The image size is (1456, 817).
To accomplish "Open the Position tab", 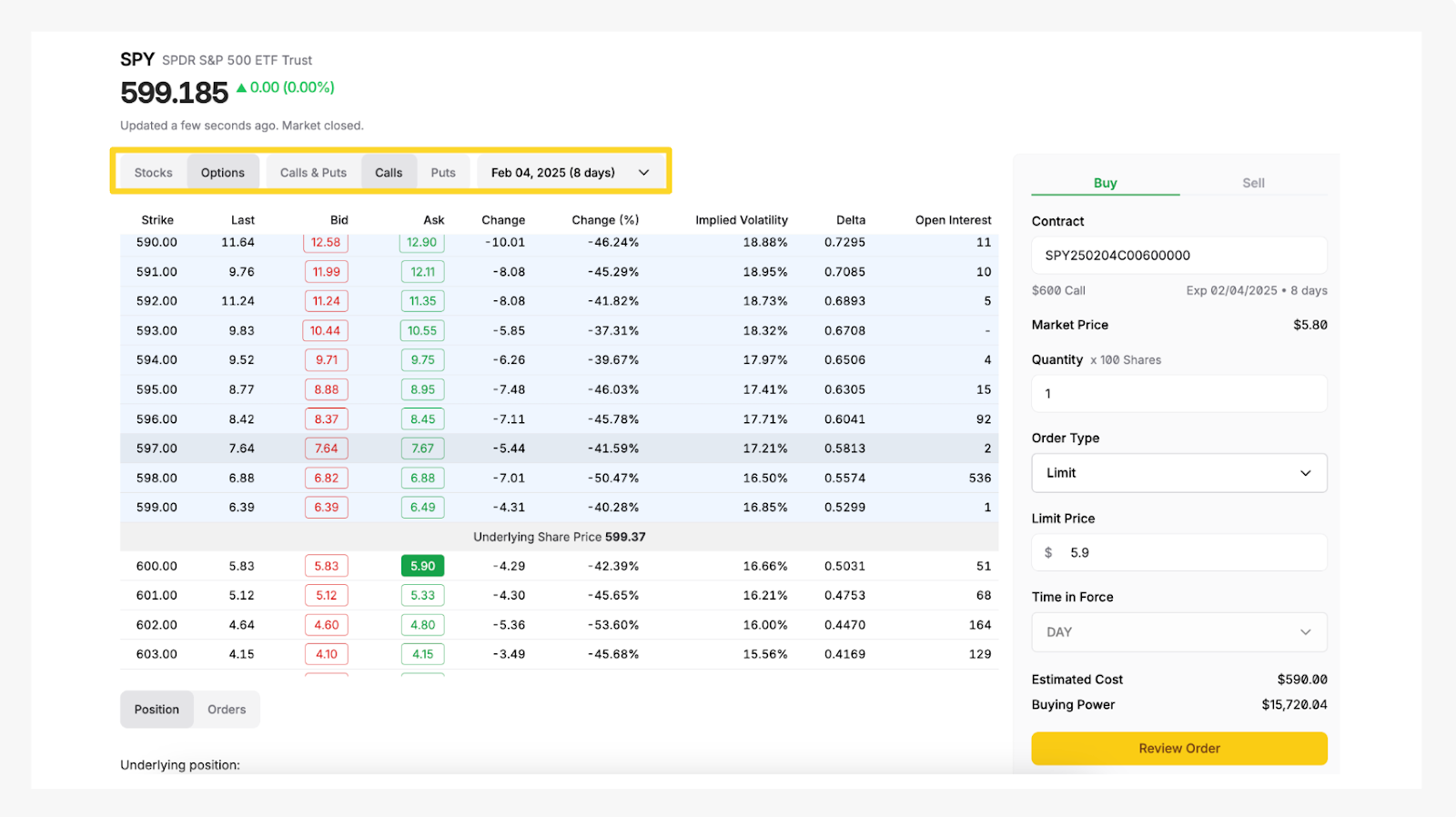I will point(157,710).
